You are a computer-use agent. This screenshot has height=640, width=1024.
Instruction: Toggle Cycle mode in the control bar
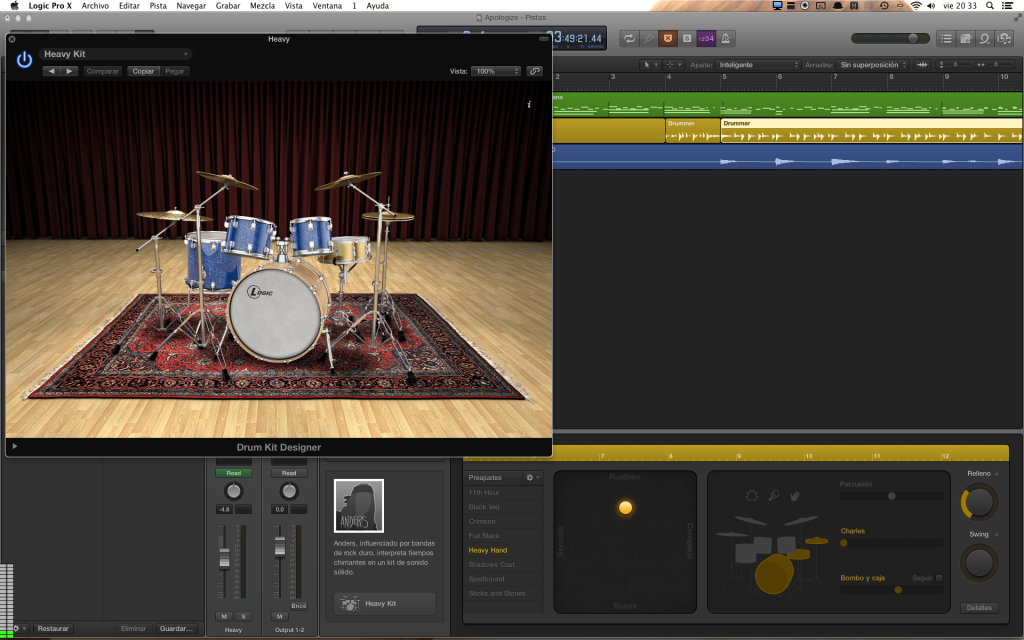(629, 39)
